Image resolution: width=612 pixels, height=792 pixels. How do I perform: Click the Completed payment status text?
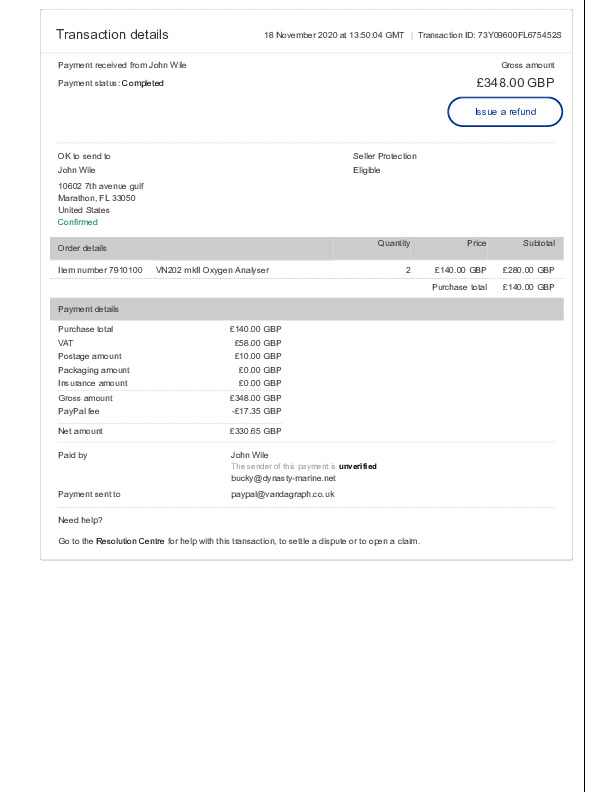click(142, 83)
